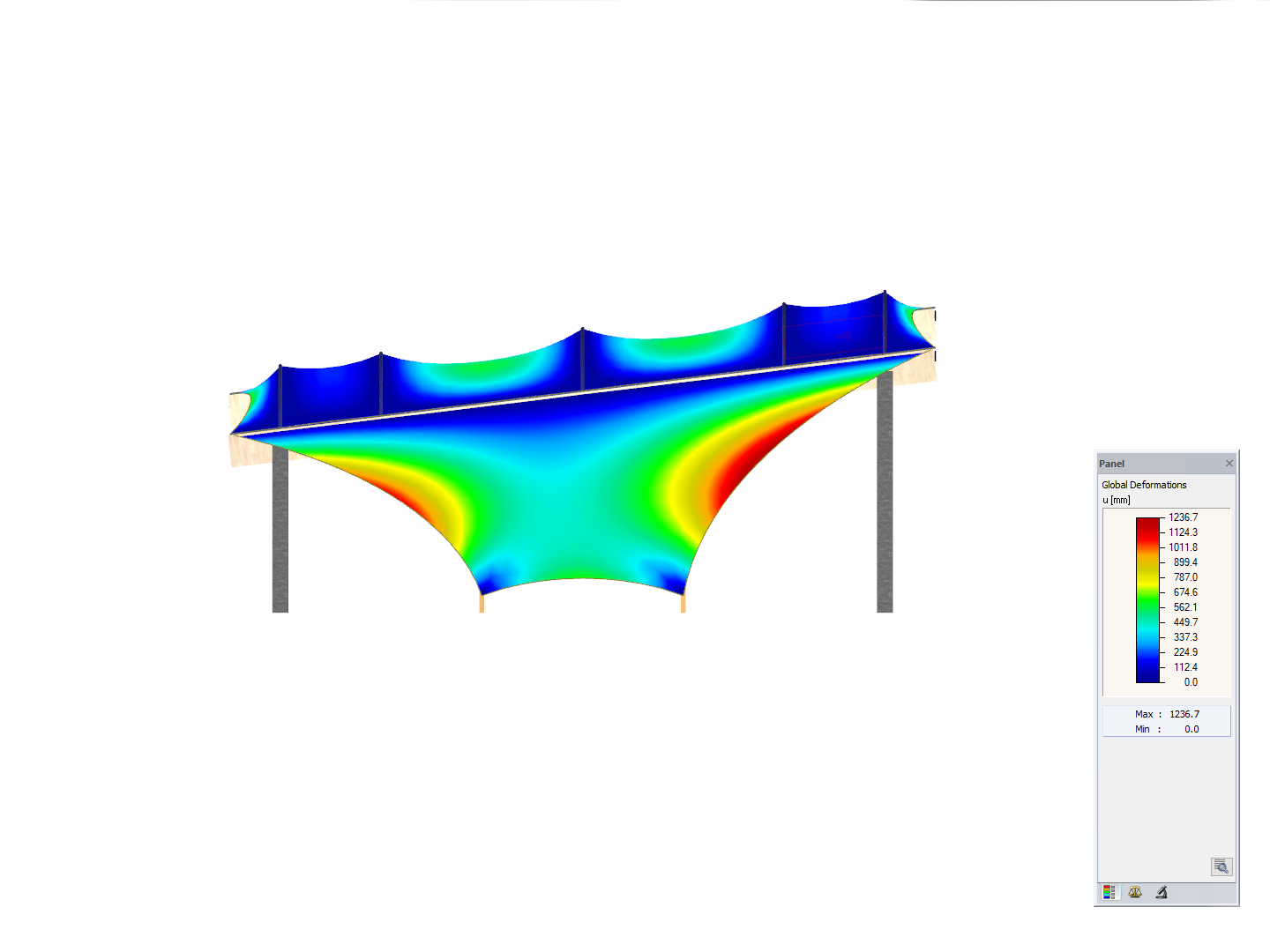This screenshot has width=1270, height=952.
Task: Open the Filter tab with the telescope icon
Action: pos(1162,892)
